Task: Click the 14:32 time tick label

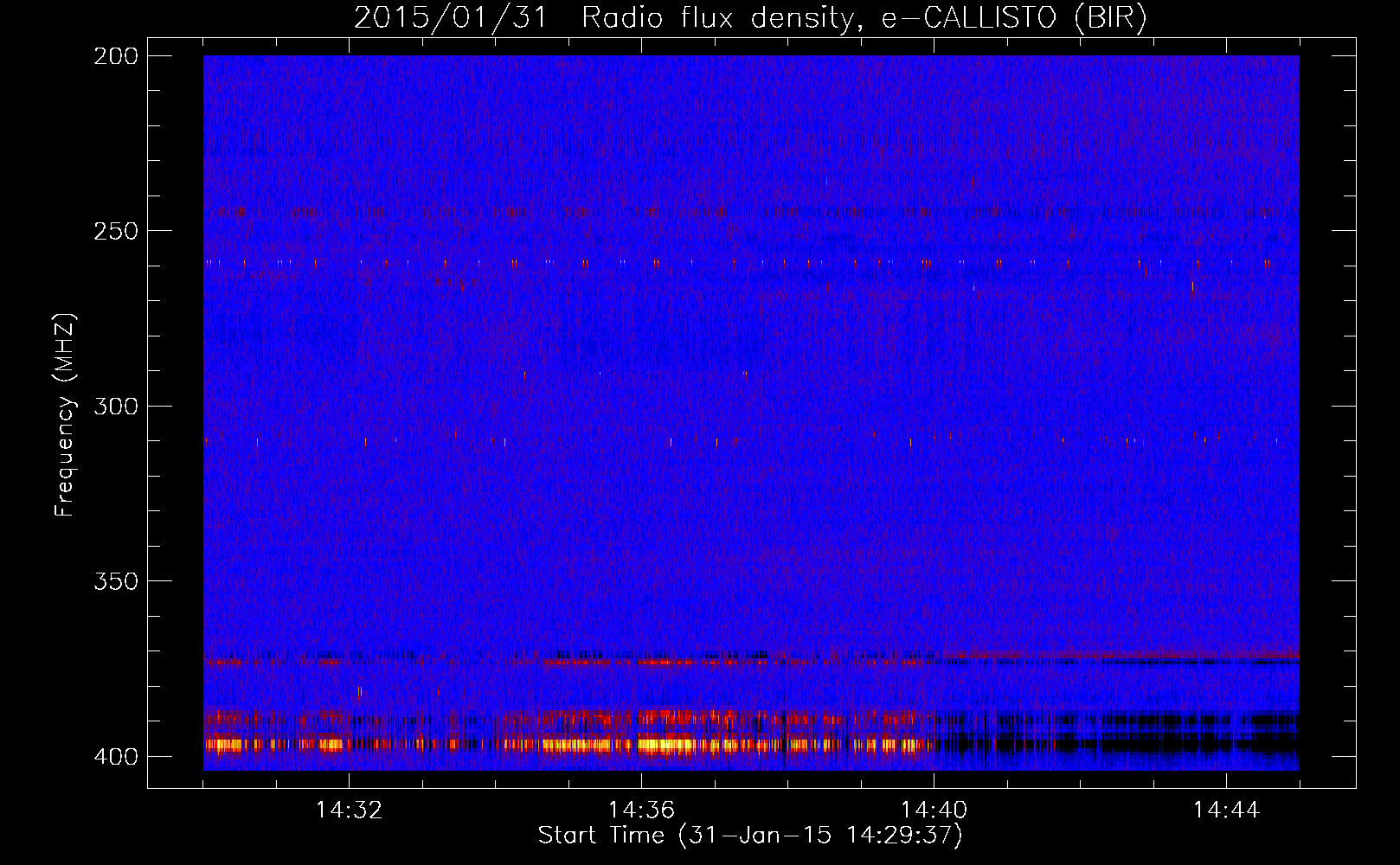Action: pyautogui.click(x=349, y=811)
